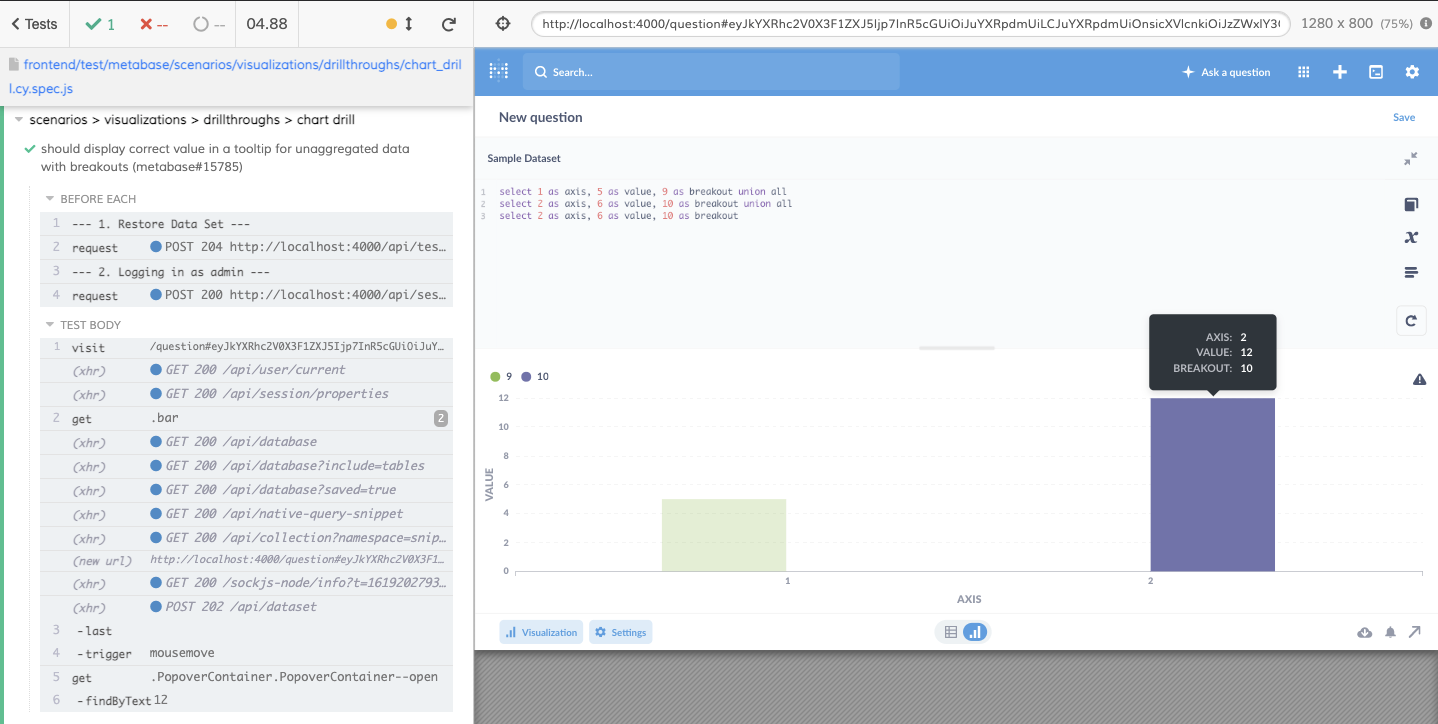Refresh the query with the circular arrow
Viewport: 1438px width, 724px height.
point(1411,320)
